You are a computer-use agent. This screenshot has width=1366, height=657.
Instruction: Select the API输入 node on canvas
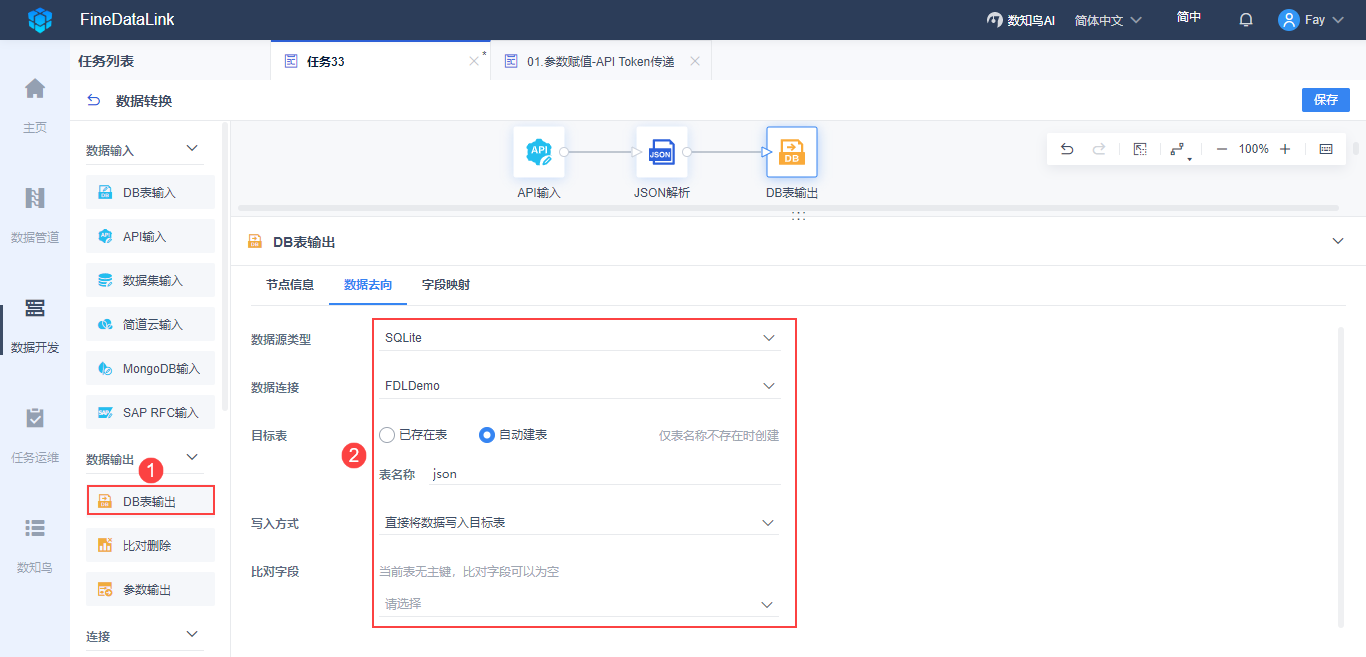point(539,152)
